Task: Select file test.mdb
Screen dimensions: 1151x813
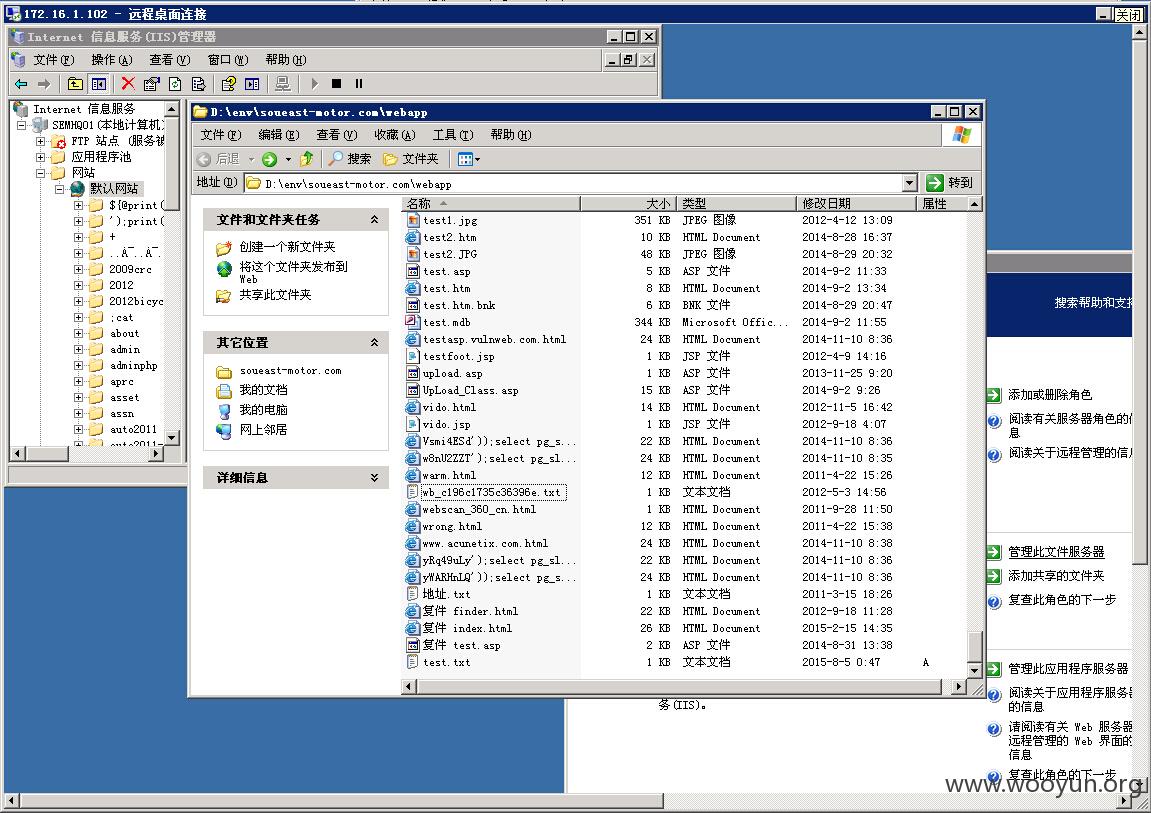Action: (x=446, y=322)
